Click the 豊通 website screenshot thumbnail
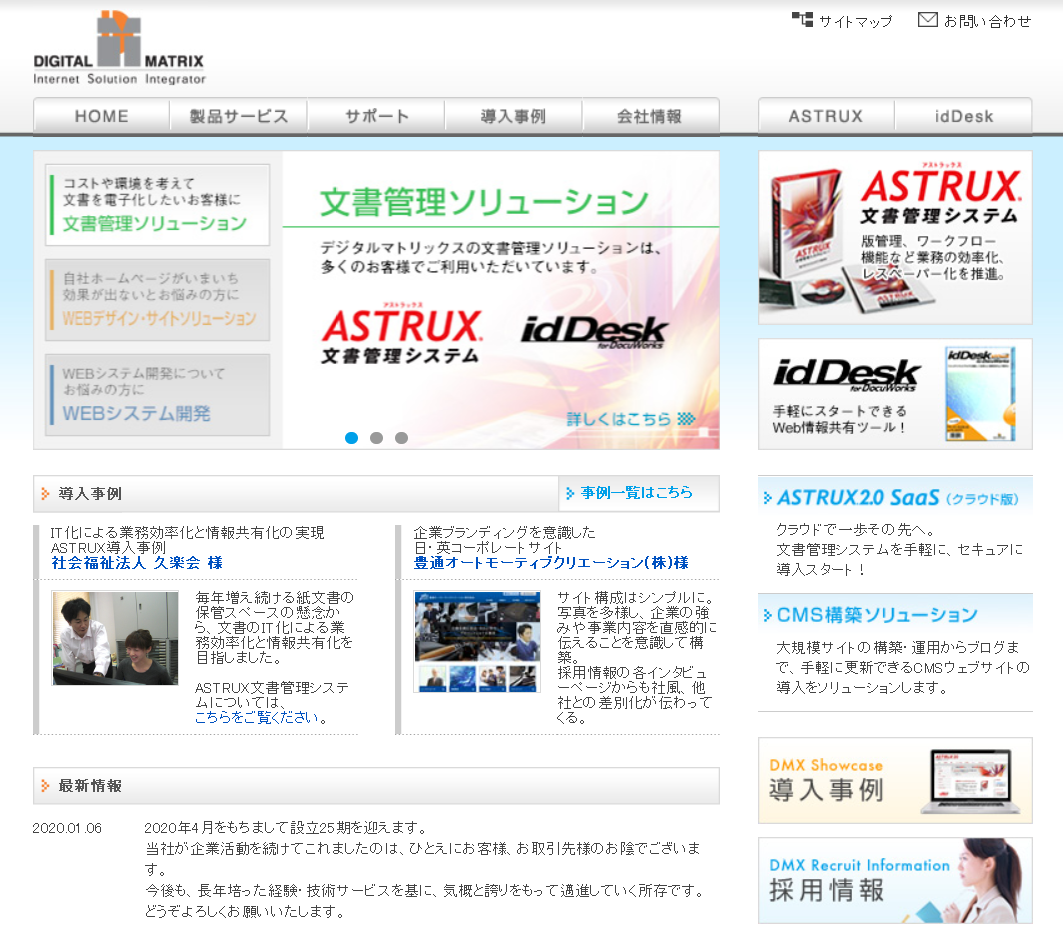 pos(477,641)
